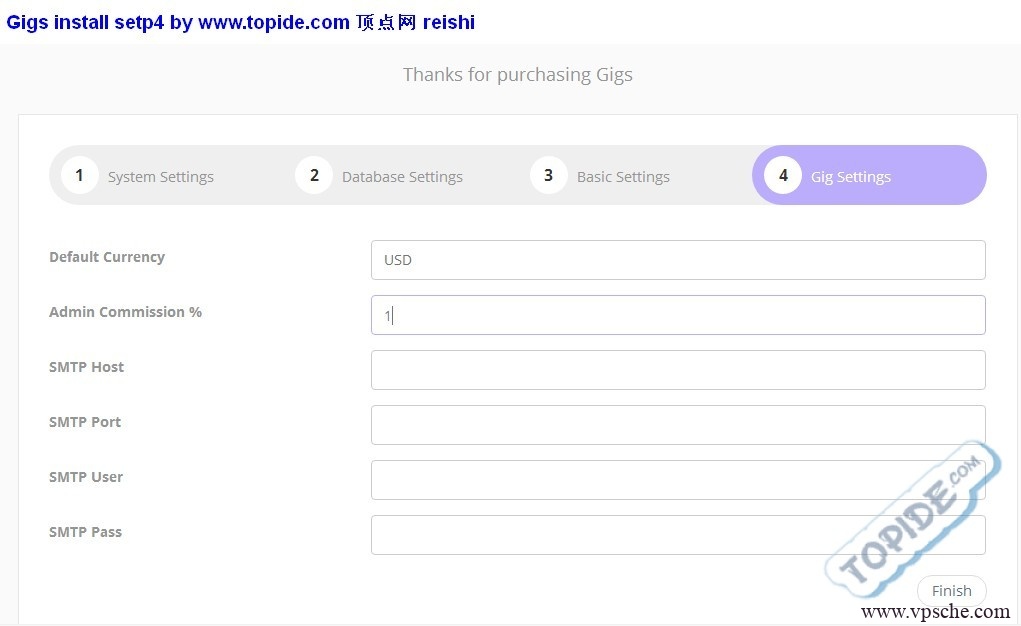This screenshot has height=626, width=1021.
Task: Click the SMTP Port text field
Action: [x=677, y=425]
